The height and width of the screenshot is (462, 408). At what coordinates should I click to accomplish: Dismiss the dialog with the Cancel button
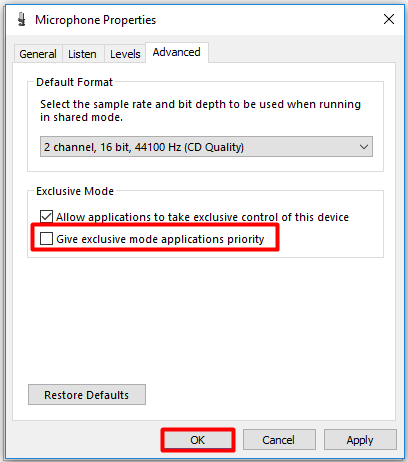point(279,440)
